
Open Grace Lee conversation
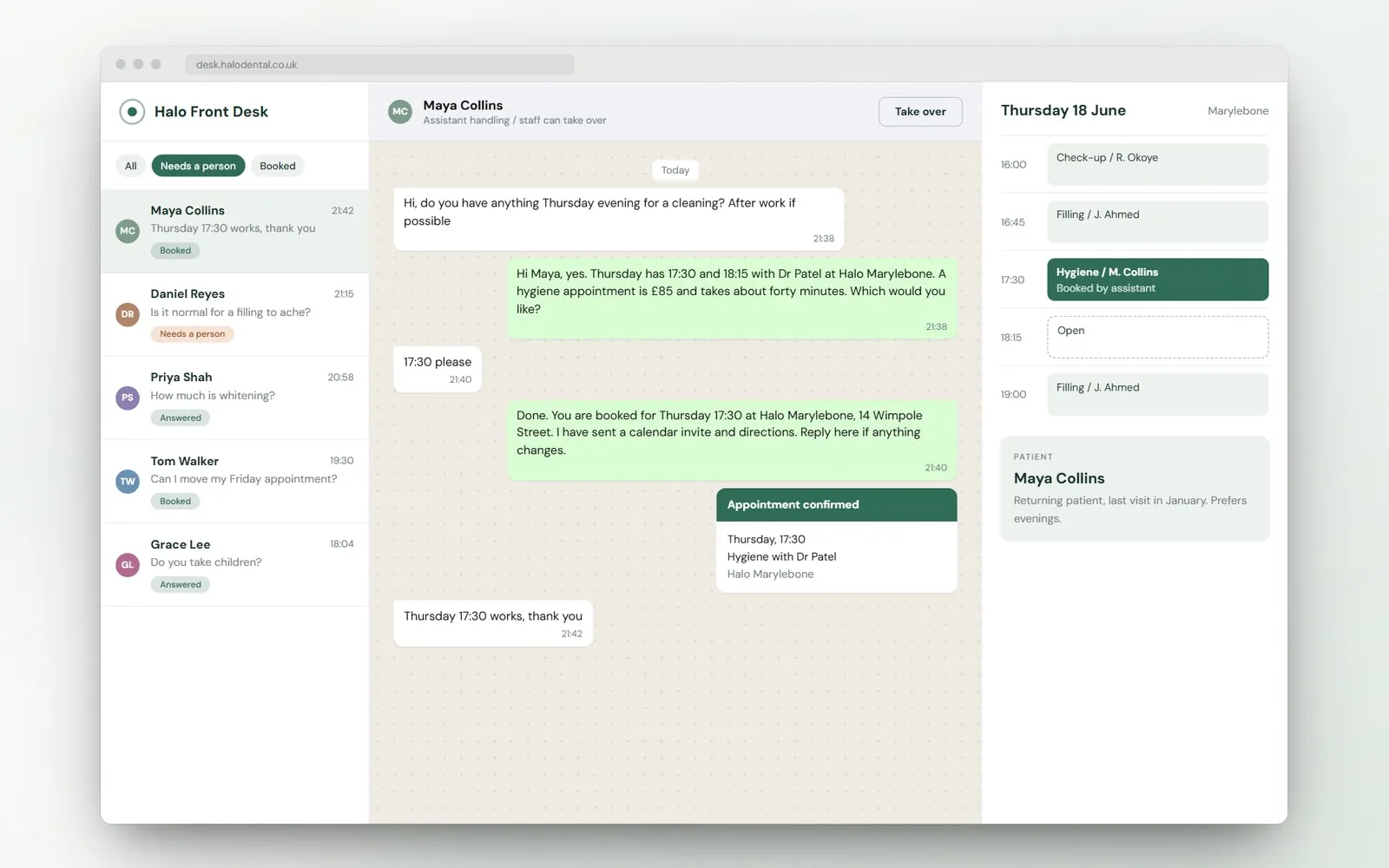pyautogui.click(x=234, y=564)
